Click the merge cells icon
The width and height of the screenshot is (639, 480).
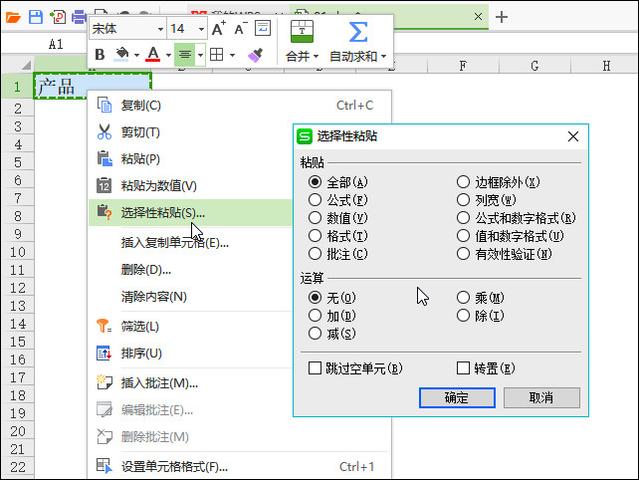click(x=302, y=32)
